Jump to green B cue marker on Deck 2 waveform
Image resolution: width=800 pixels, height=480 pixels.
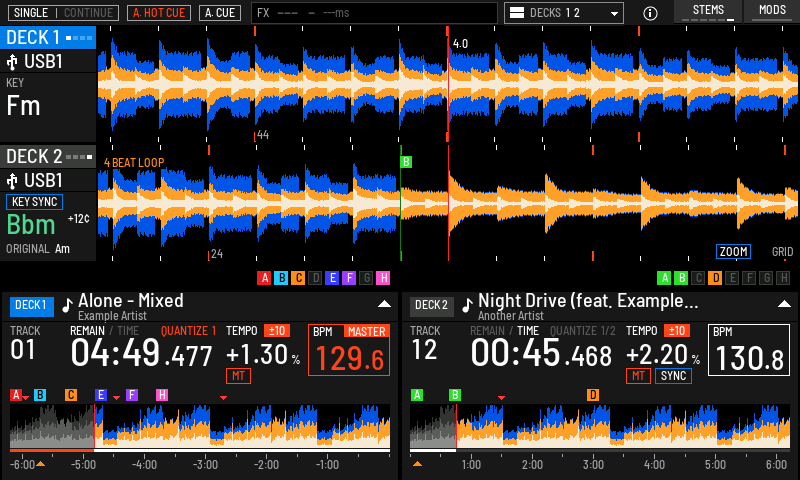(x=406, y=162)
